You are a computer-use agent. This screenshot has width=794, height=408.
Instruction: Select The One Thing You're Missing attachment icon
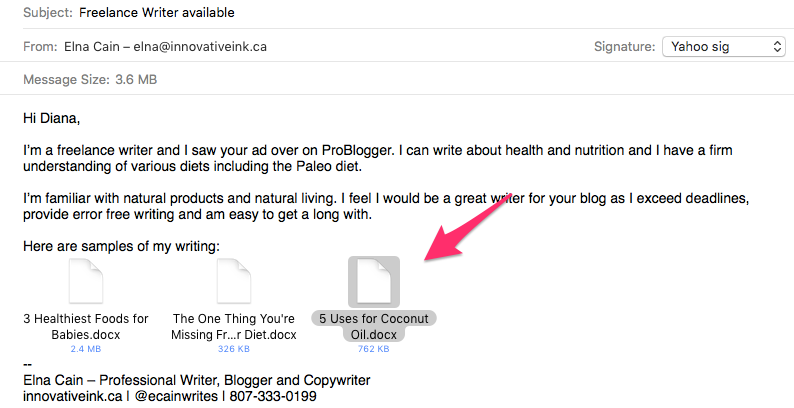tap(234, 282)
